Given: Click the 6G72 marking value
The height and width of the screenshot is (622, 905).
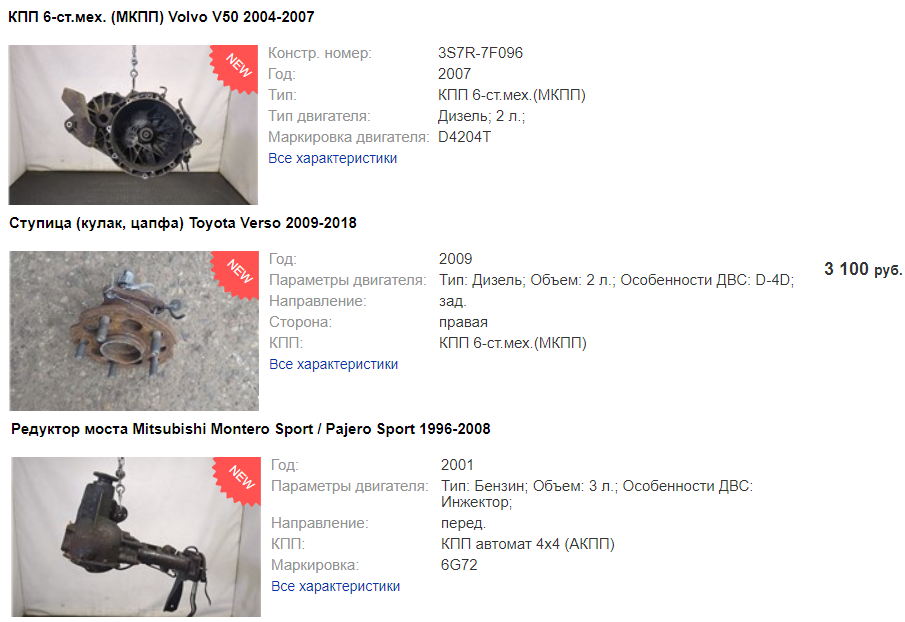Looking at the screenshot, I should pyautogui.click(x=459, y=565).
